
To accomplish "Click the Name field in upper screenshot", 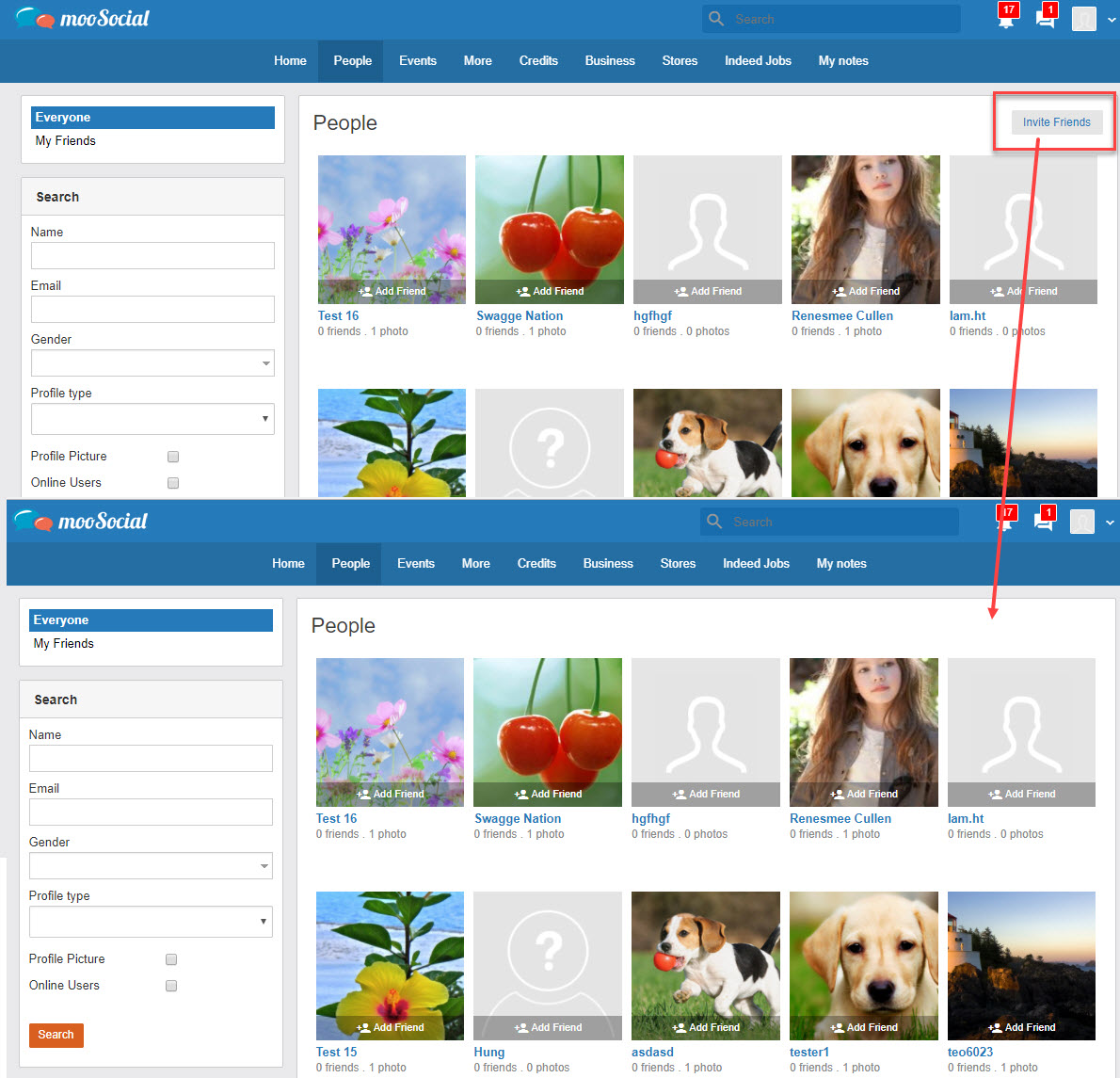I will [x=152, y=256].
